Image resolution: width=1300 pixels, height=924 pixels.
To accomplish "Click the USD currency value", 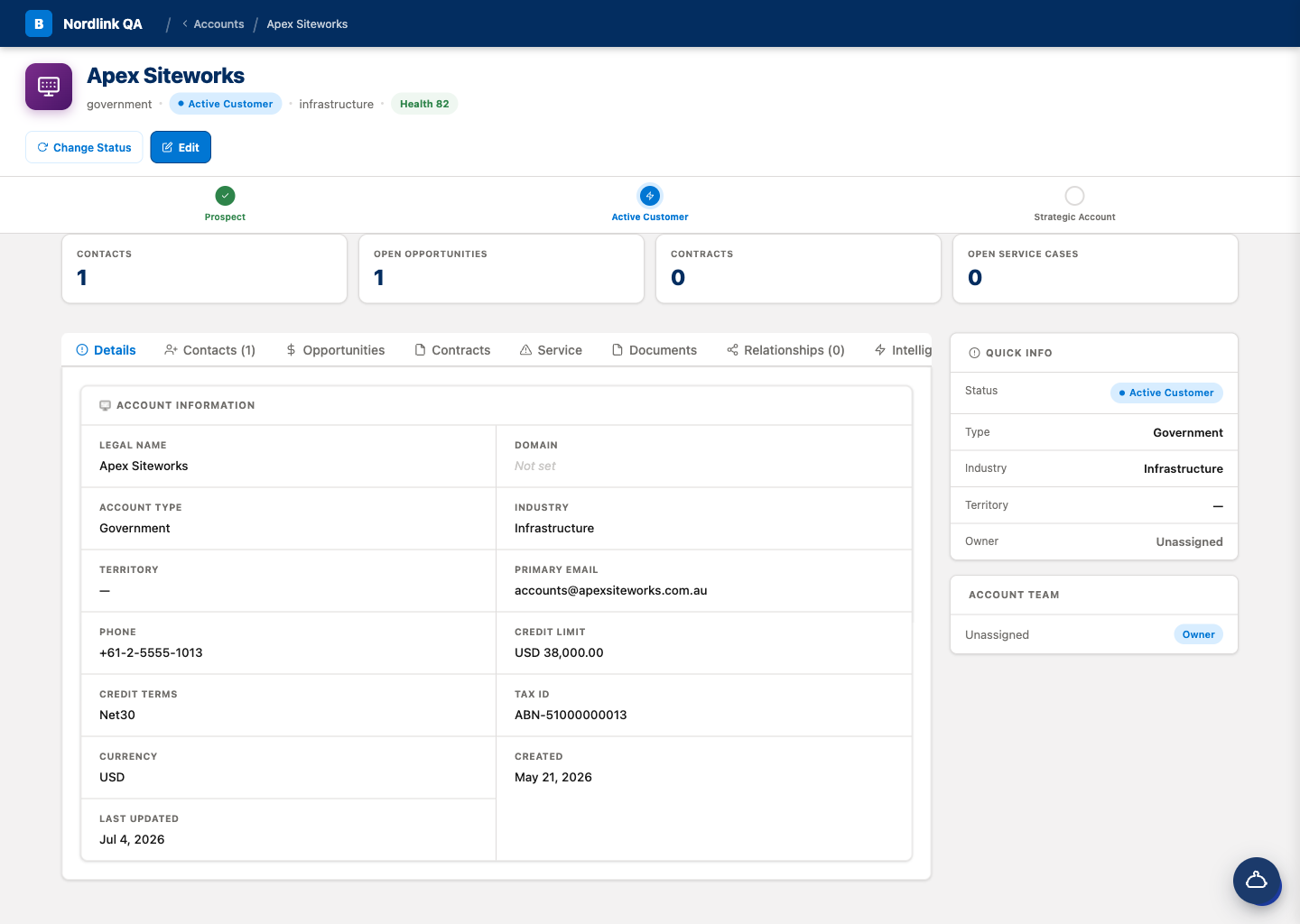I will pyautogui.click(x=112, y=777).
